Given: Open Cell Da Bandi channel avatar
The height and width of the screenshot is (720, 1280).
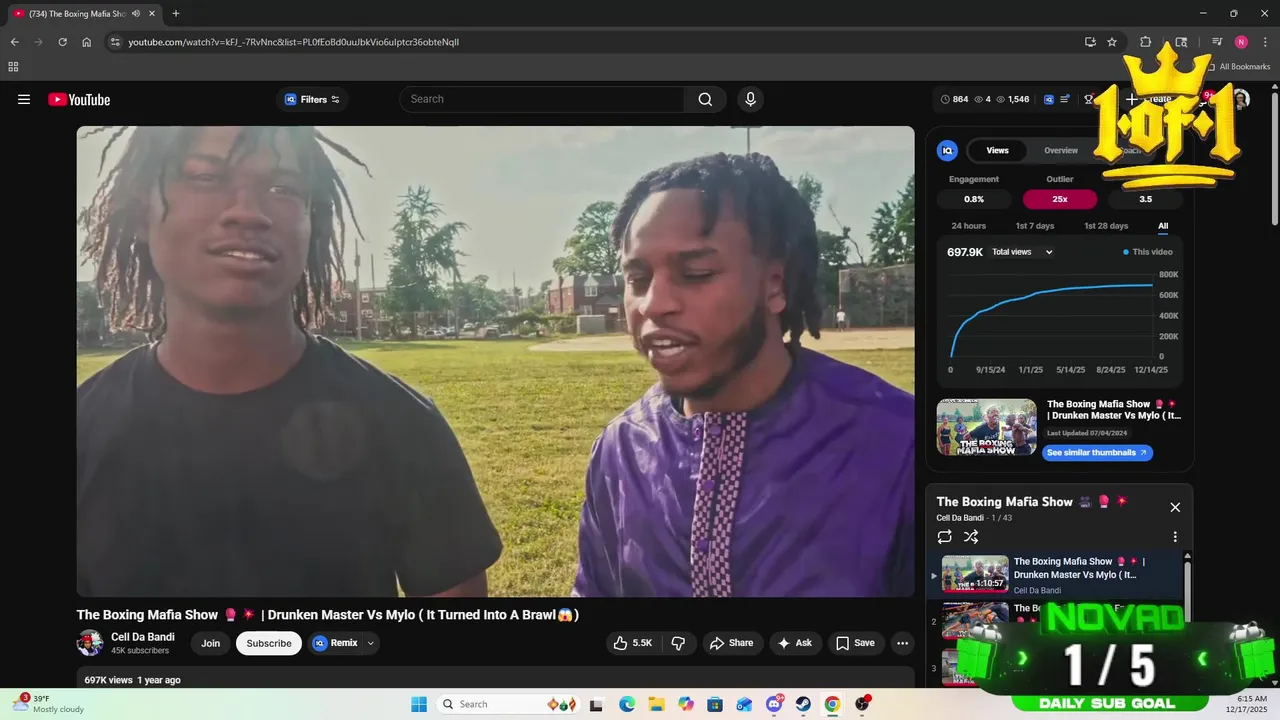Looking at the screenshot, I should 90,643.
